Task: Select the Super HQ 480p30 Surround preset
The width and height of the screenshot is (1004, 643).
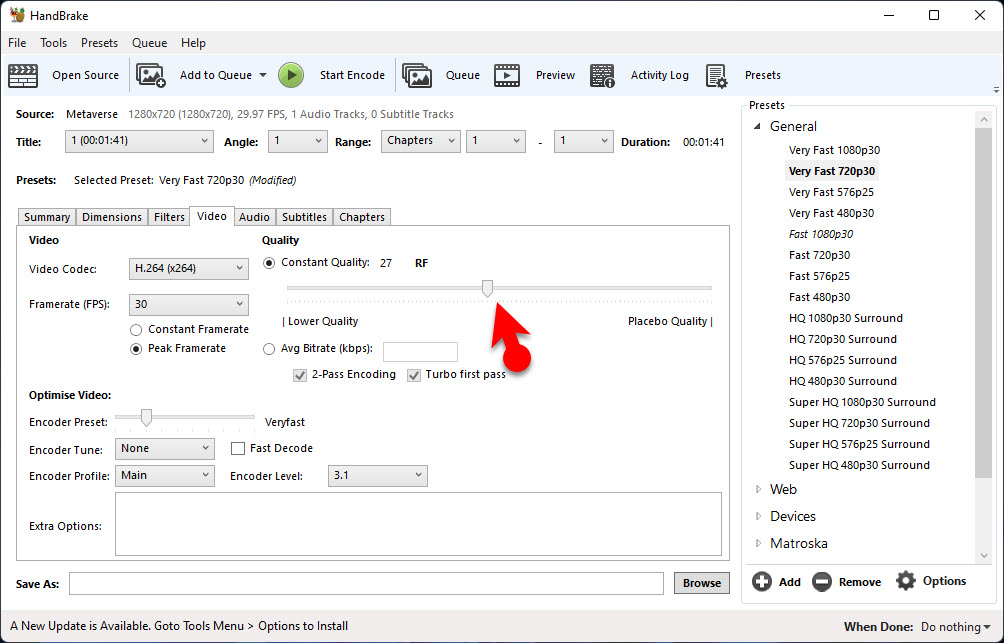Action: tap(859, 465)
